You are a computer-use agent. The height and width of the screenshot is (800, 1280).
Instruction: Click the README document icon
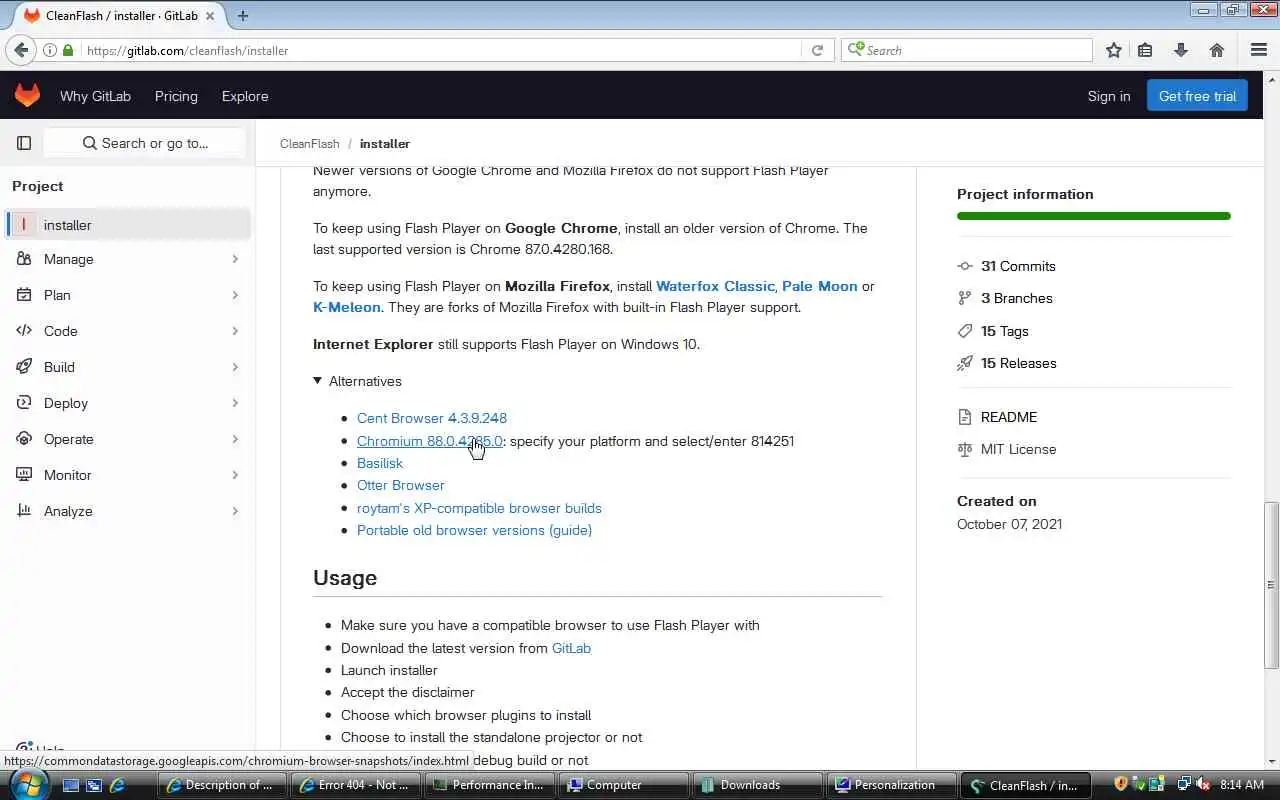(965, 417)
